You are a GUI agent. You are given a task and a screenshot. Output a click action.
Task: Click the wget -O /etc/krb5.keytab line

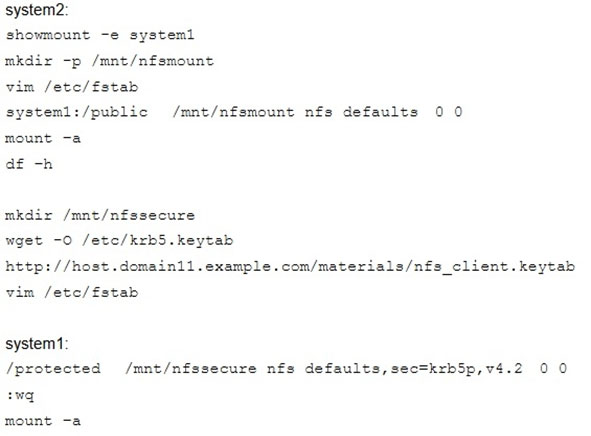119,241
